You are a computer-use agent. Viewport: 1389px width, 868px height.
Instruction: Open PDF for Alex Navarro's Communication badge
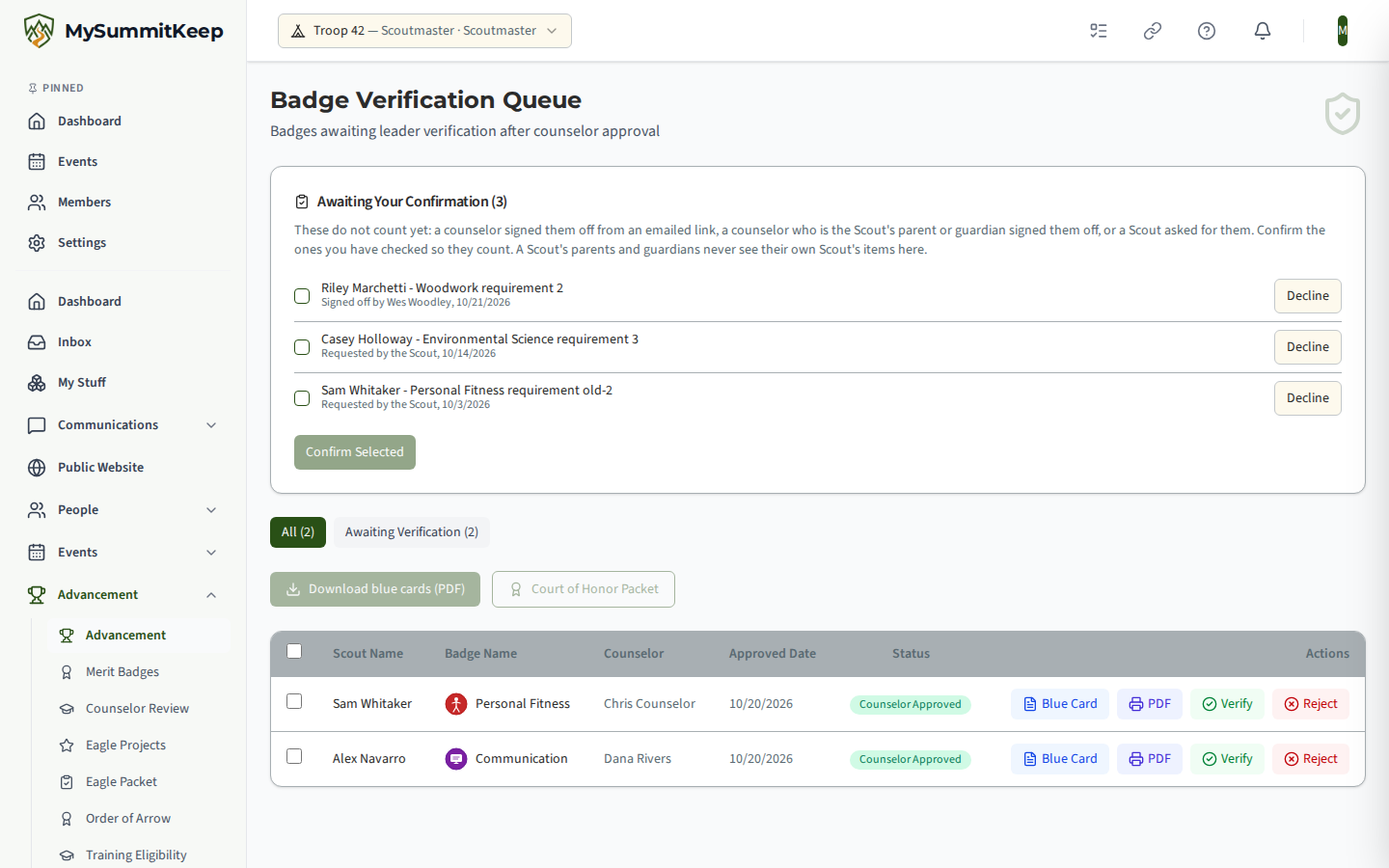click(x=1150, y=759)
